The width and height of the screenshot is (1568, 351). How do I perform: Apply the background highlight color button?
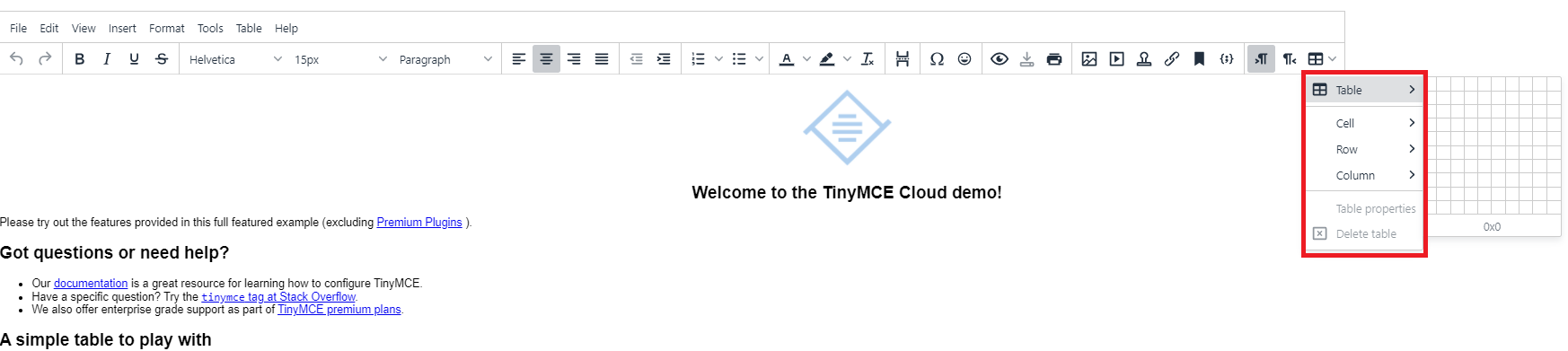[827, 59]
